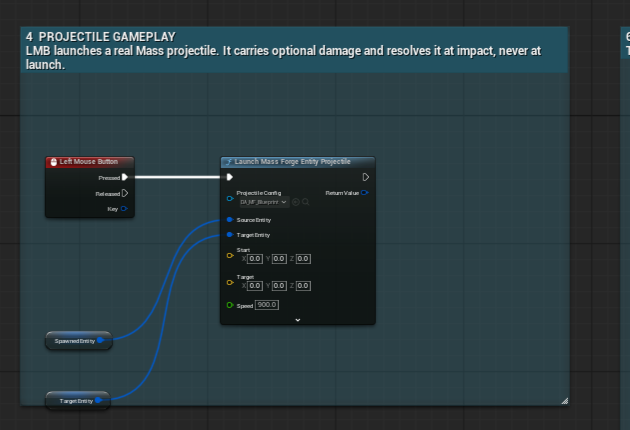Click the Spawned Entity variable output pin

(100, 340)
